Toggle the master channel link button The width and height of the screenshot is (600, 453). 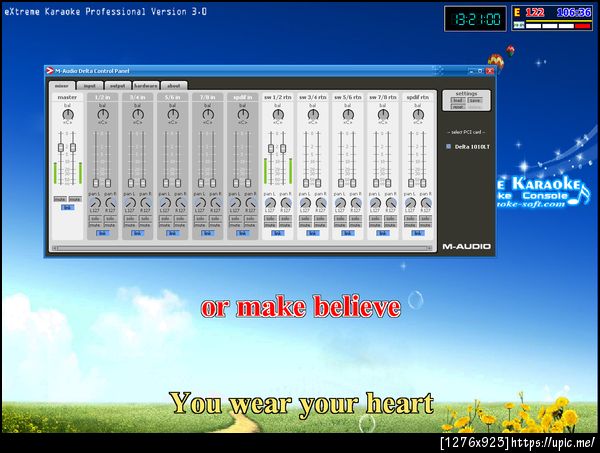[68, 207]
